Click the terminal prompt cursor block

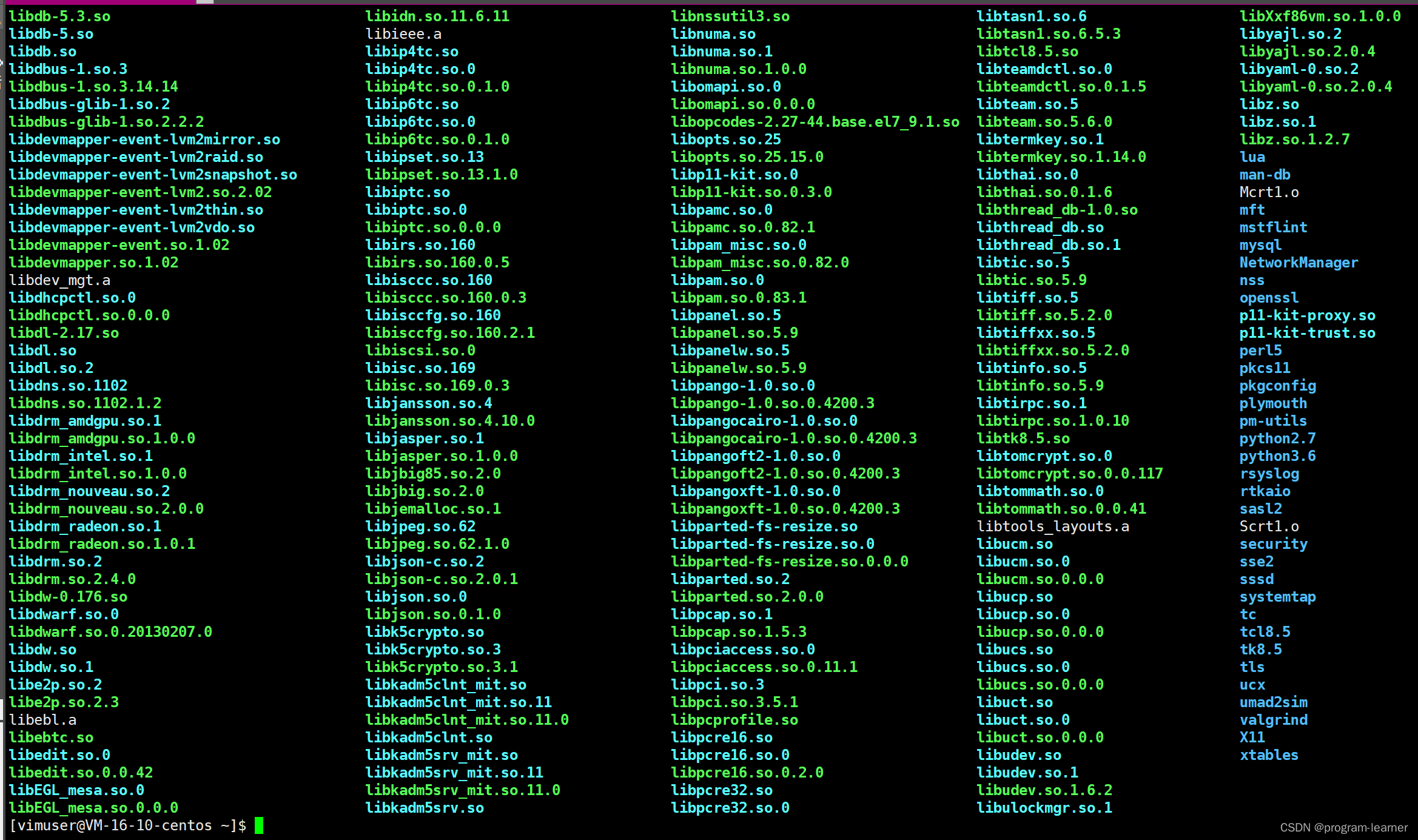click(x=259, y=825)
